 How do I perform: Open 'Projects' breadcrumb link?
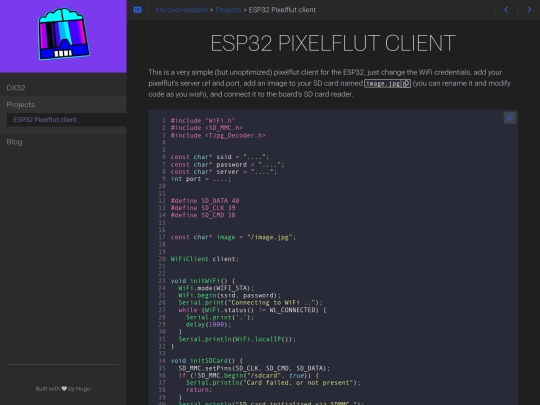(x=228, y=10)
